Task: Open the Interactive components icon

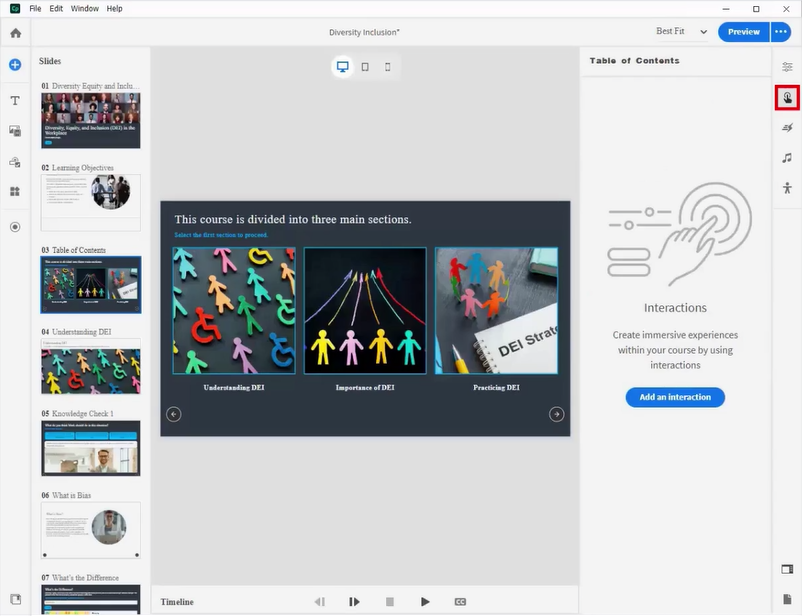Action: point(15,162)
